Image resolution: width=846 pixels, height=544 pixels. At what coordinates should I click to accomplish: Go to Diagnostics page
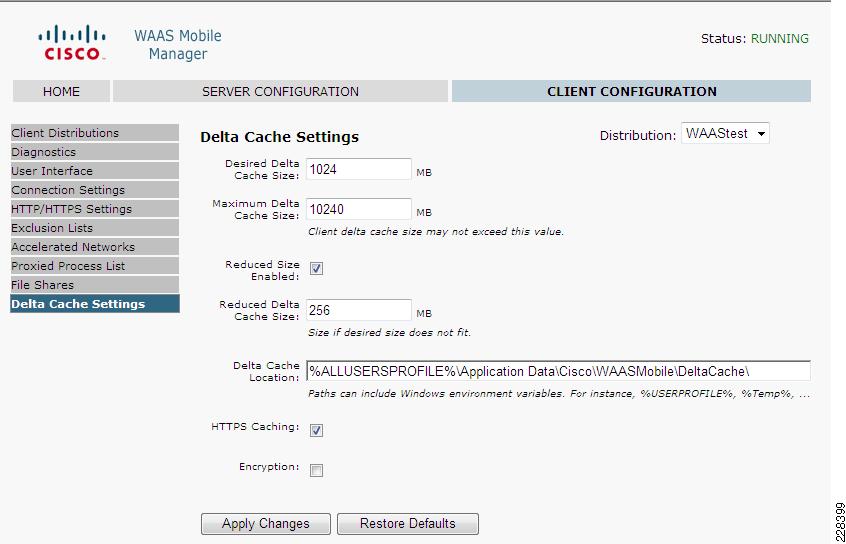[94, 152]
